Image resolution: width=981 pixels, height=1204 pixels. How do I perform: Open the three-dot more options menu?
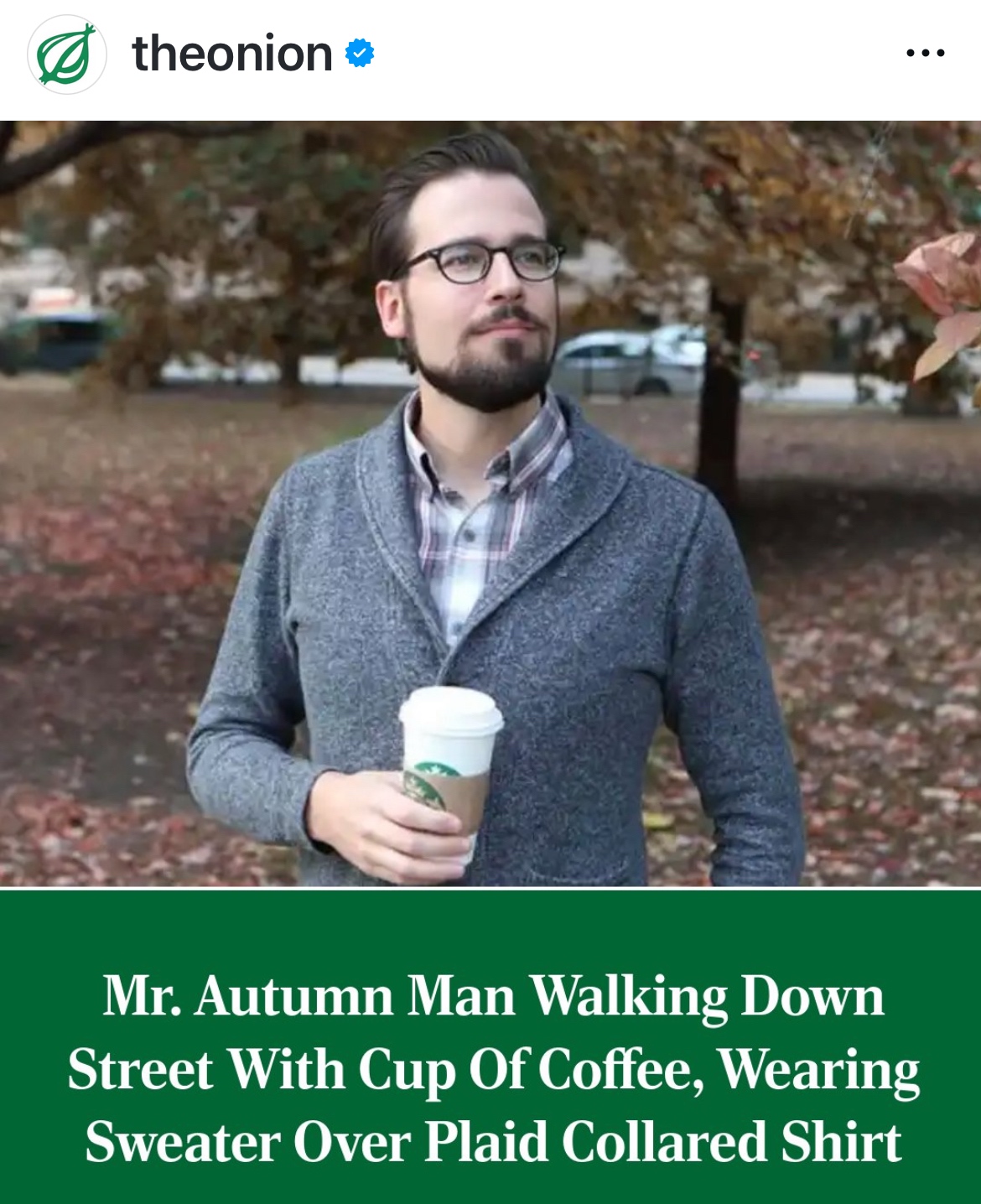point(926,54)
